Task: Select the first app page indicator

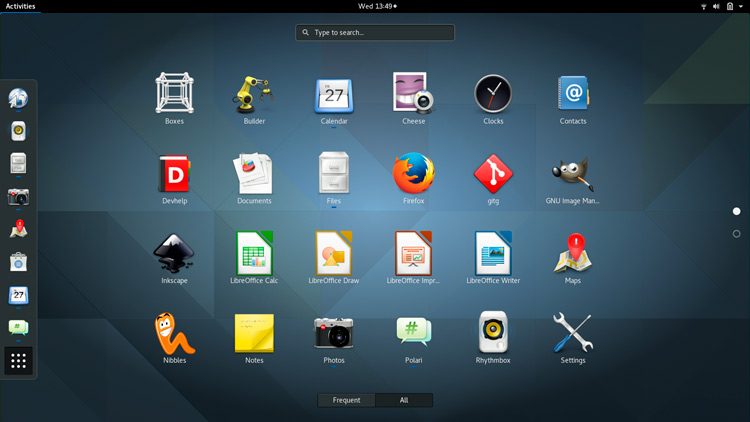Action: tap(737, 211)
